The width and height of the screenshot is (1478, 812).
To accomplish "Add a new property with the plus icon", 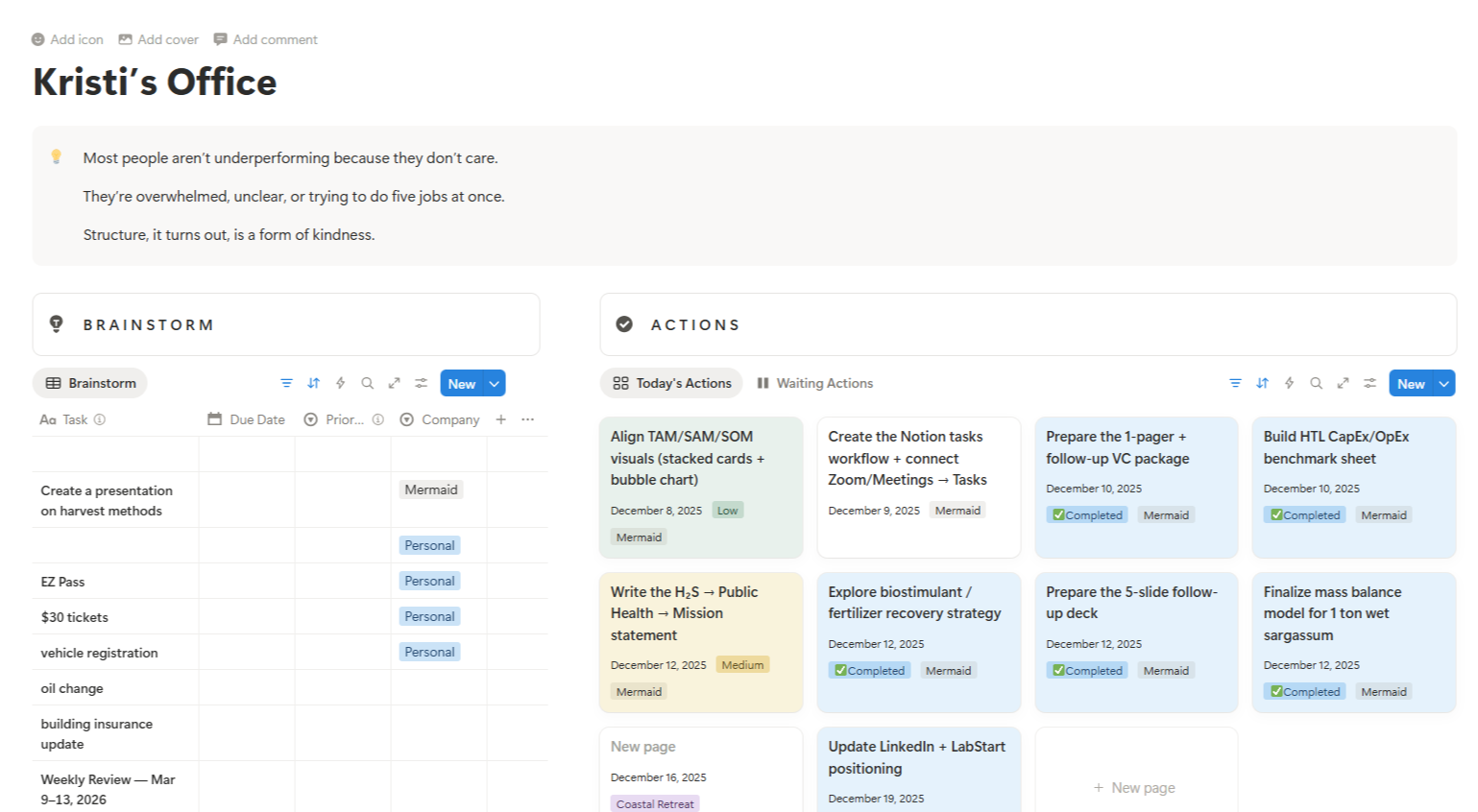I will (500, 419).
